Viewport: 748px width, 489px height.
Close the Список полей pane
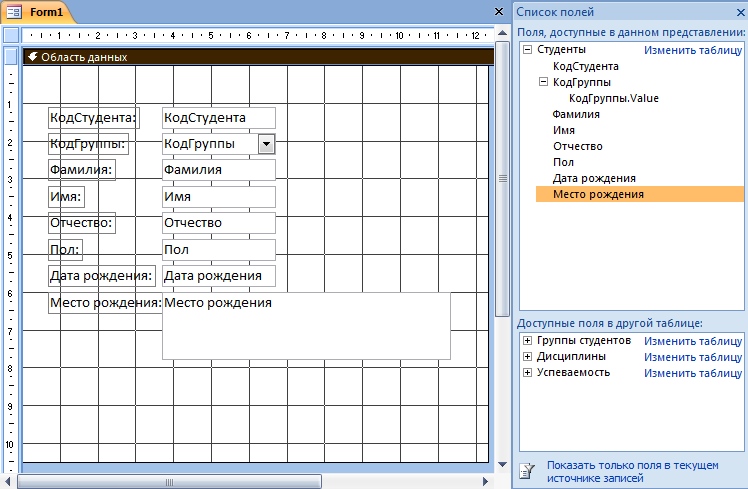tap(741, 12)
